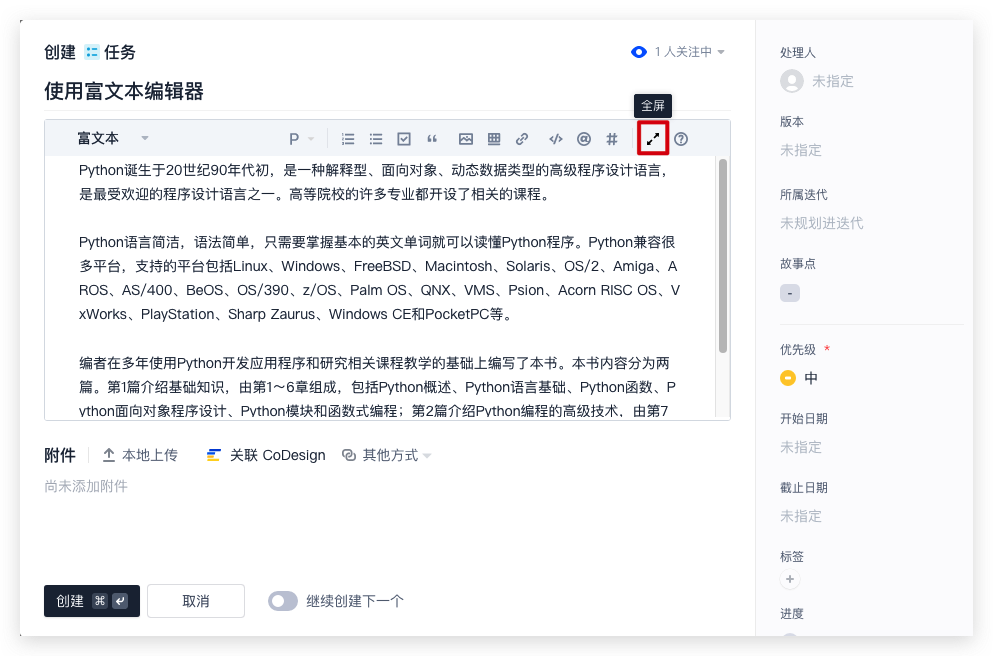Assign handler via 未指定 under 处理人
Image resolution: width=993 pixels, height=656 pixels.
pos(832,81)
